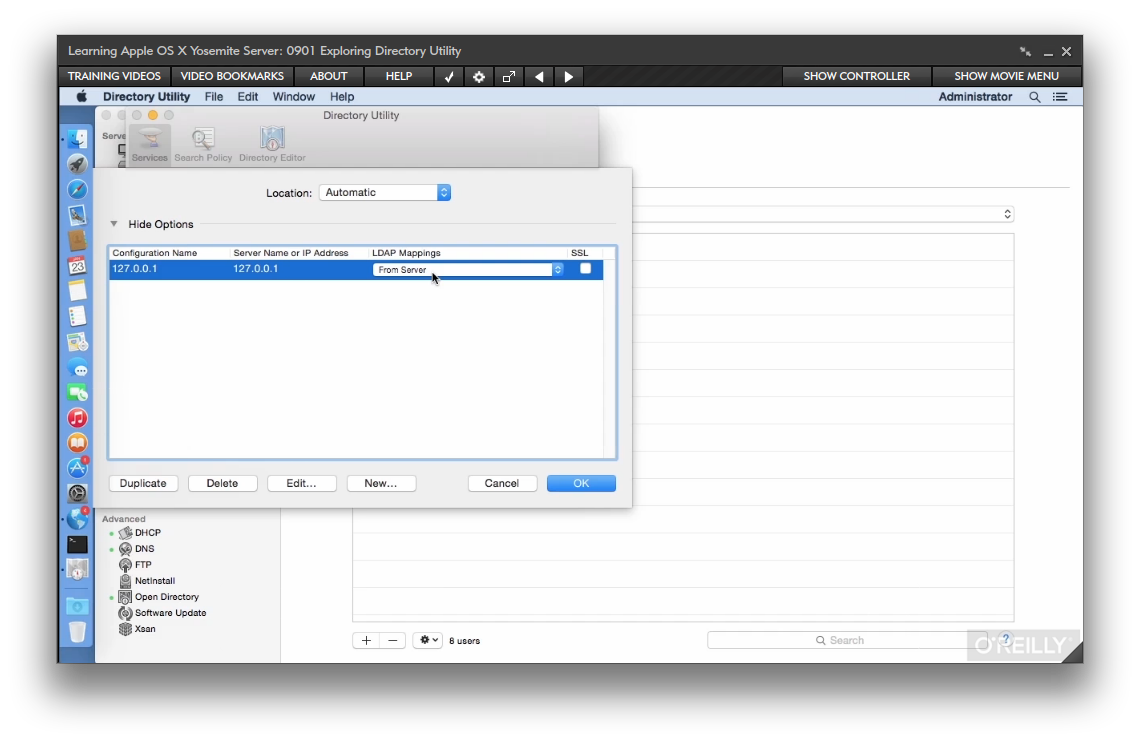The width and height of the screenshot is (1140, 742).
Task: Open Finder from the Dock
Action: [77, 138]
